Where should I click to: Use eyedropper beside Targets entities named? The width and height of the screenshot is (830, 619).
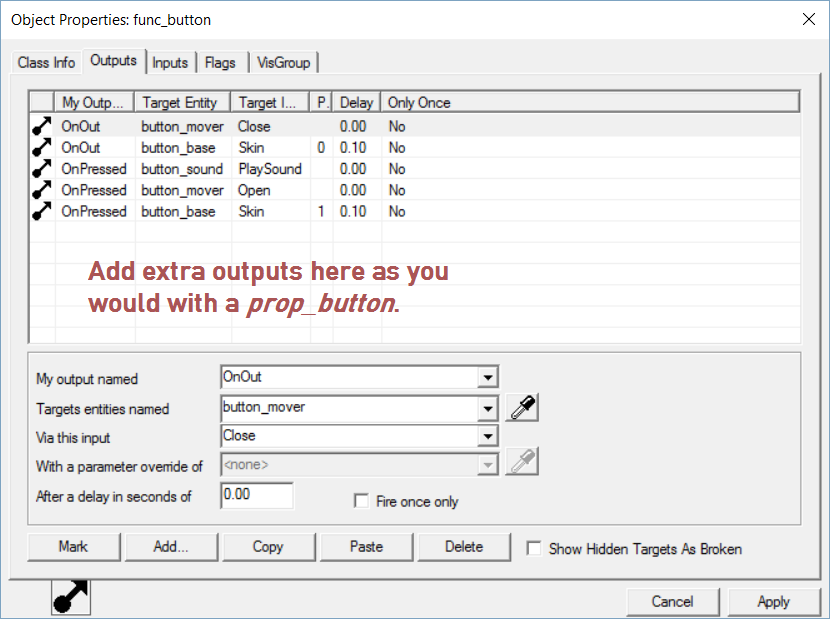[x=522, y=408]
